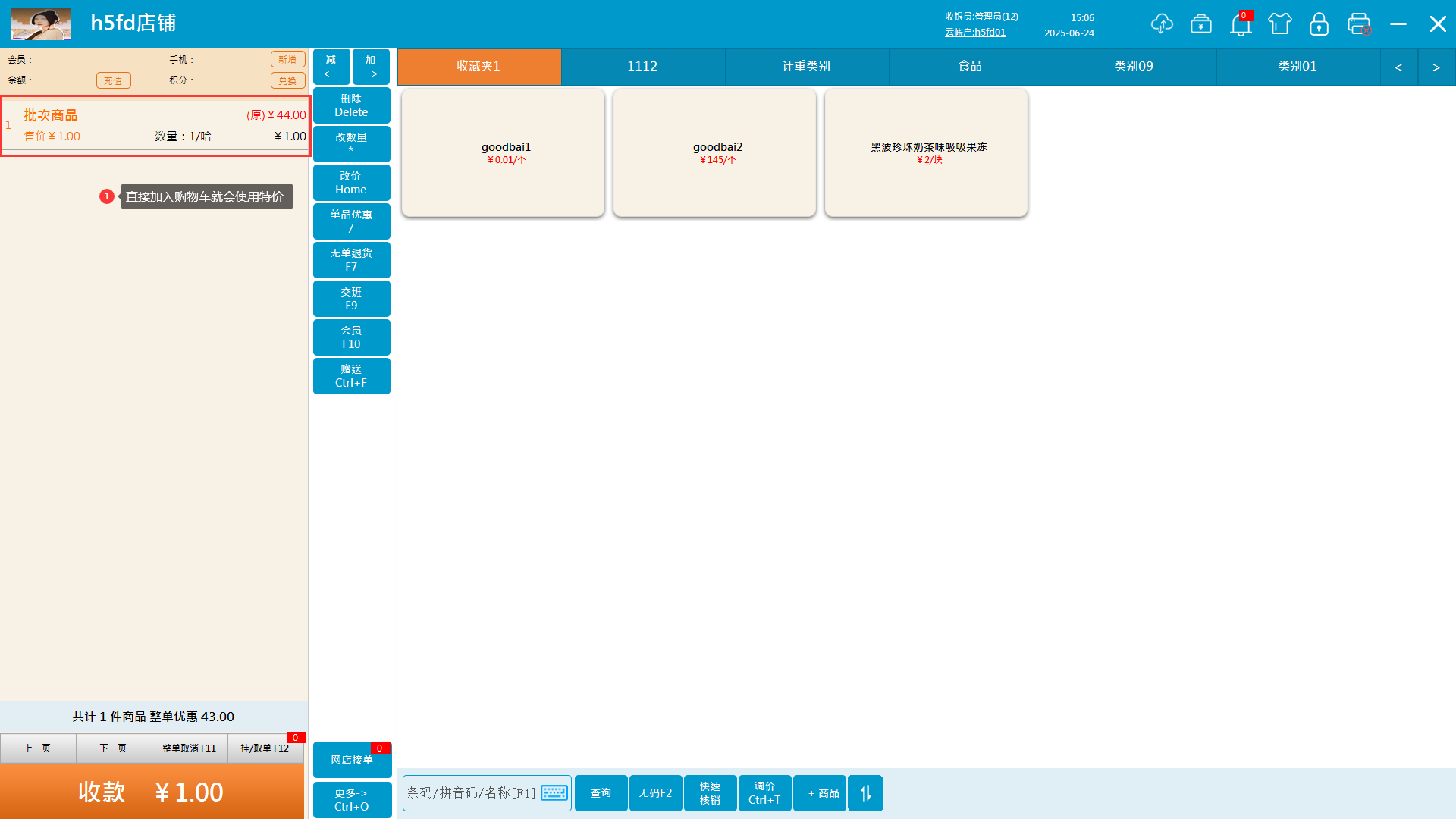
Task: Click the printer status icon
Action: (x=1359, y=24)
